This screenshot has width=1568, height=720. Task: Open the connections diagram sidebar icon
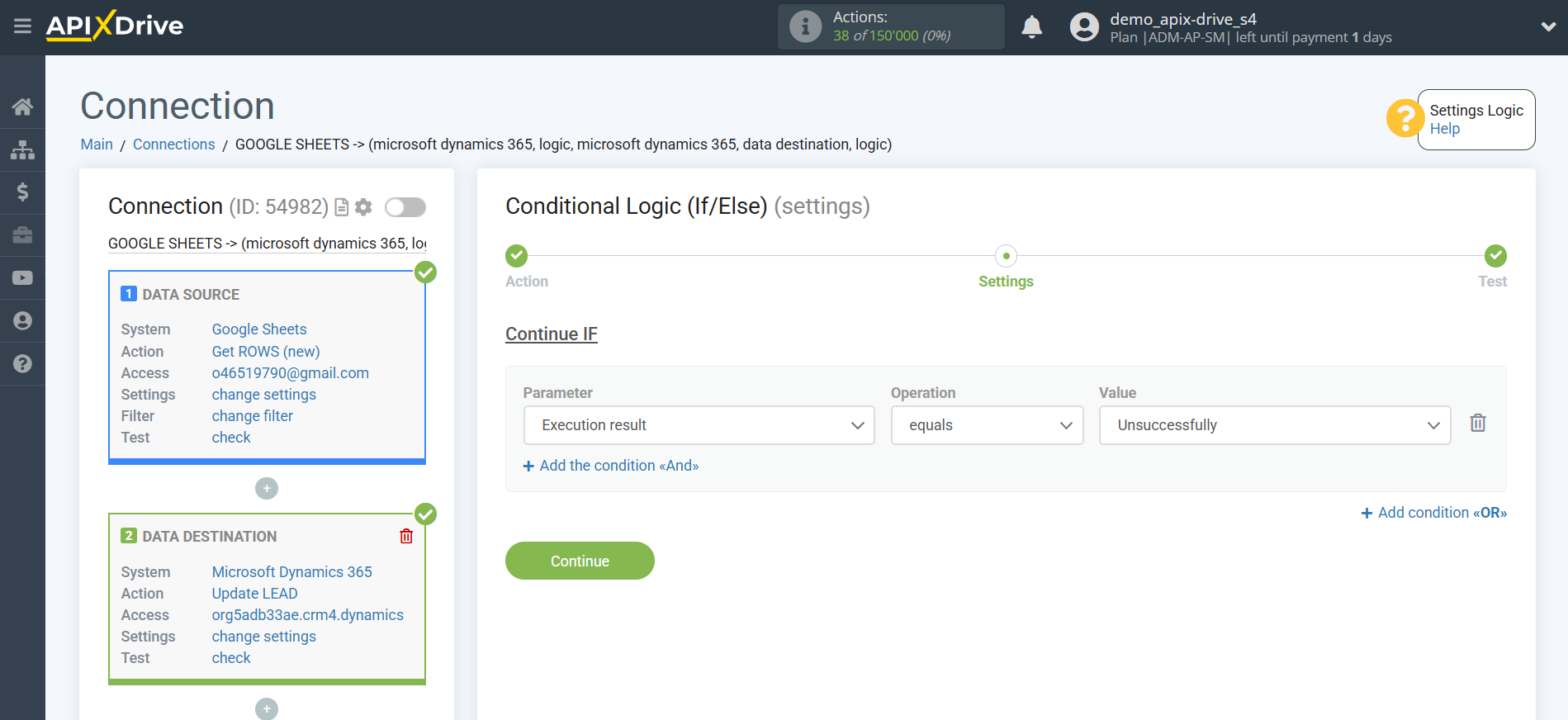click(x=22, y=149)
